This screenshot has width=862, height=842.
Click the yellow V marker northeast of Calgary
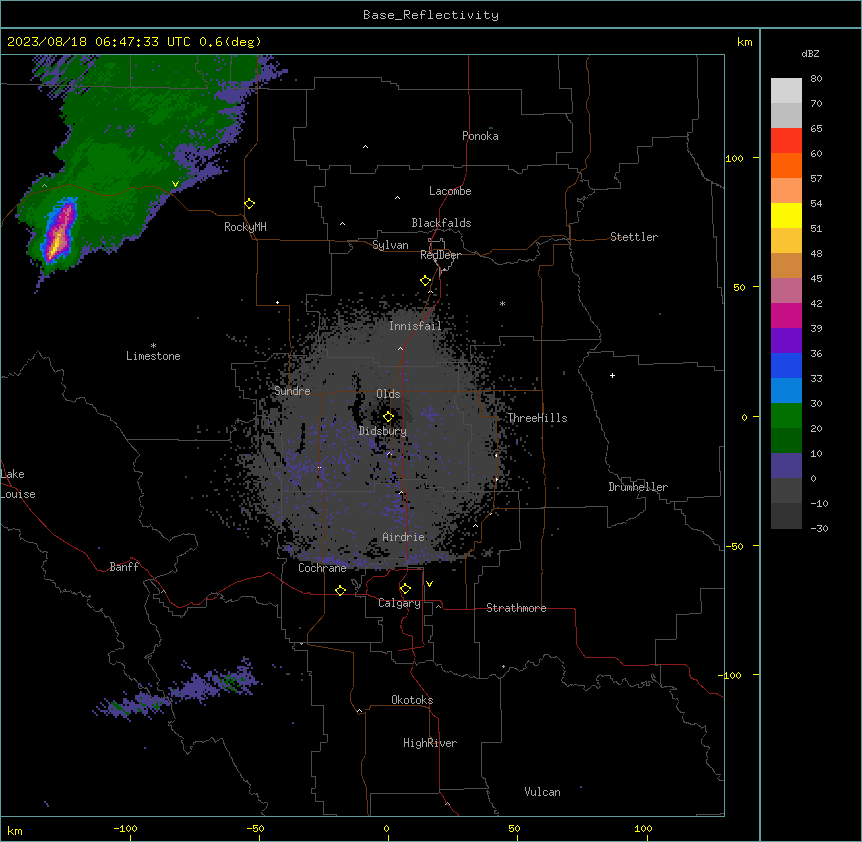click(429, 584)
